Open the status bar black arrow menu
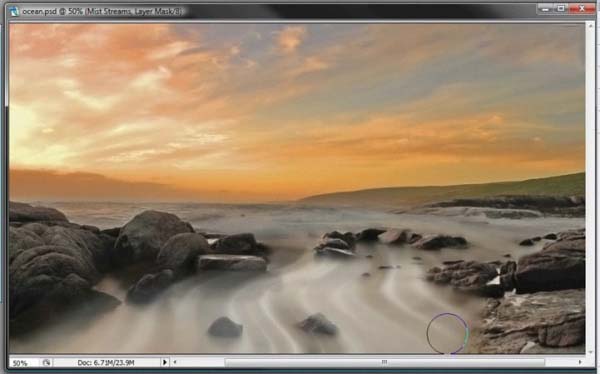The width and height of the screenshot is (600, 374). point(165,362)
